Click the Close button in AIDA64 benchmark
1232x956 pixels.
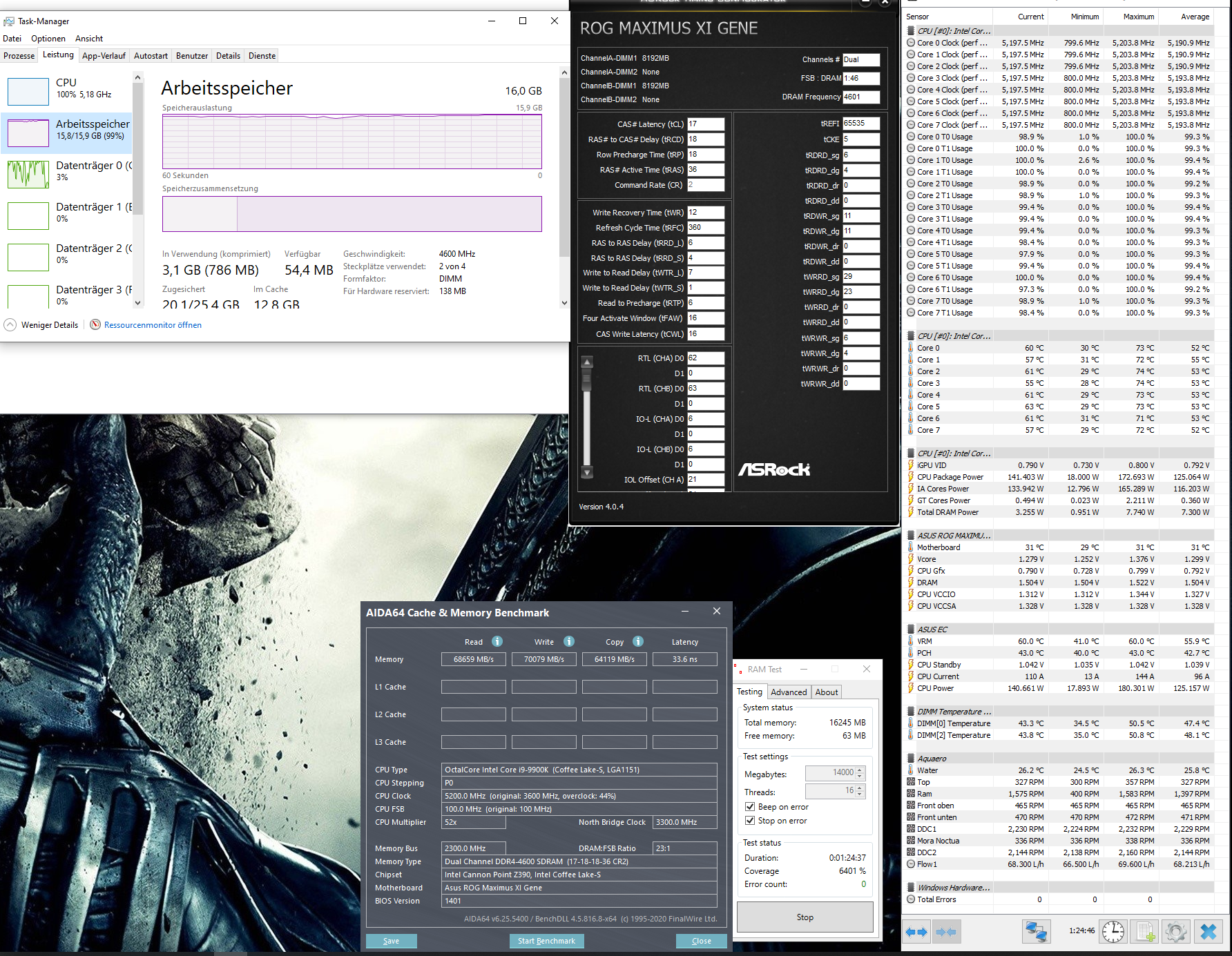[702, 941]
